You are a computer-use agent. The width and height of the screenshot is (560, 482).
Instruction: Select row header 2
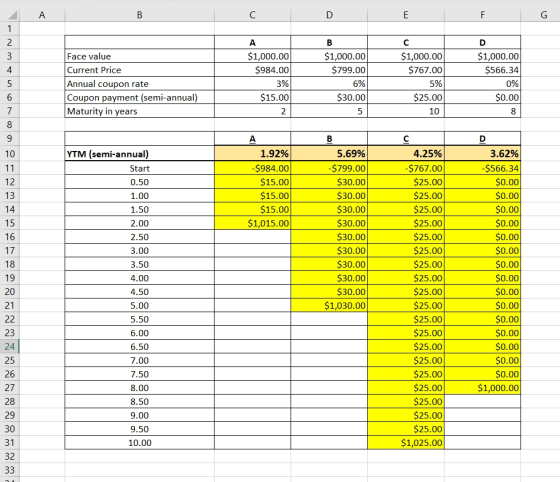(10, 42)
